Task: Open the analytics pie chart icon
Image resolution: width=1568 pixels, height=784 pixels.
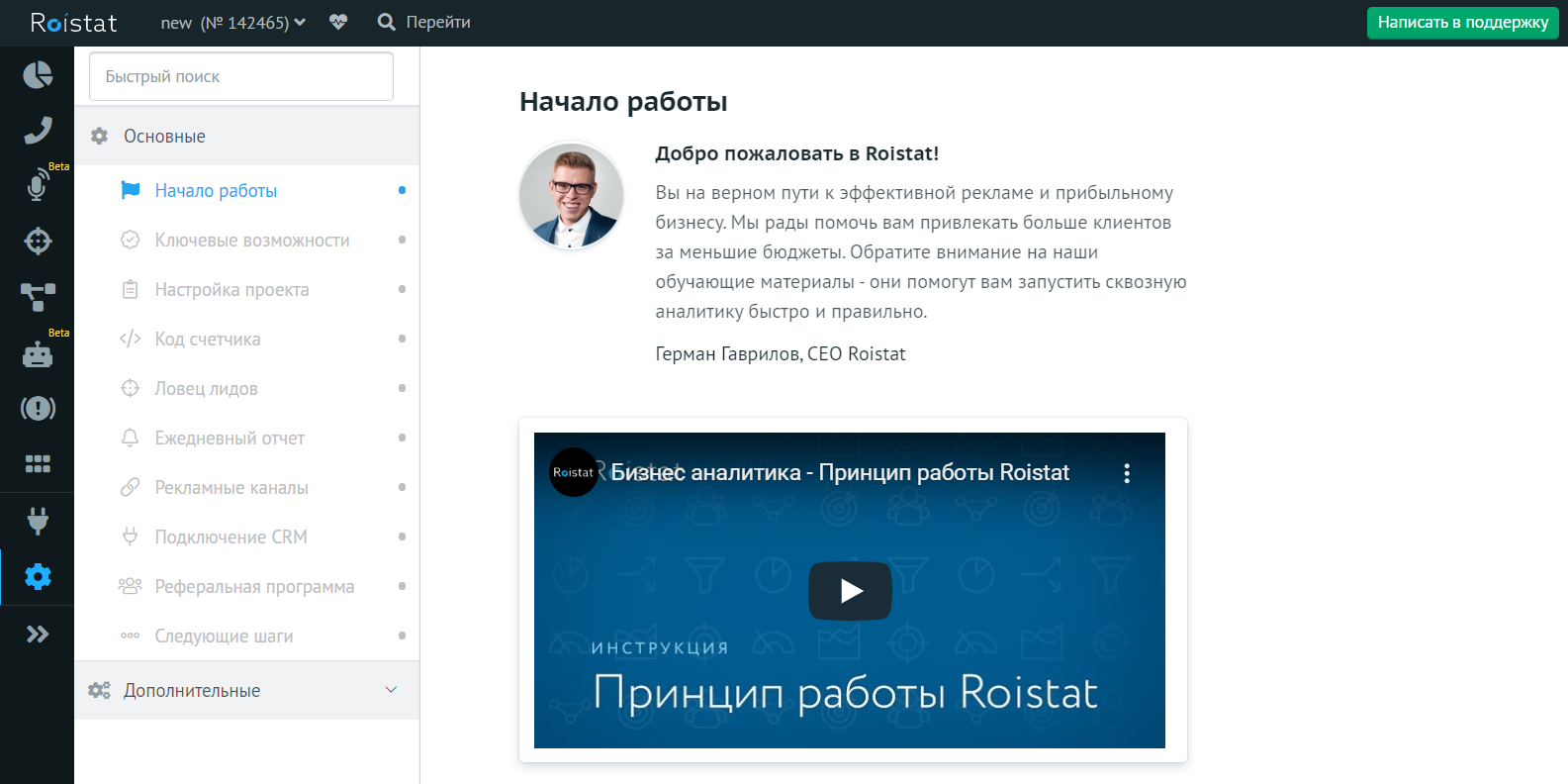Action: click(38, 75)
